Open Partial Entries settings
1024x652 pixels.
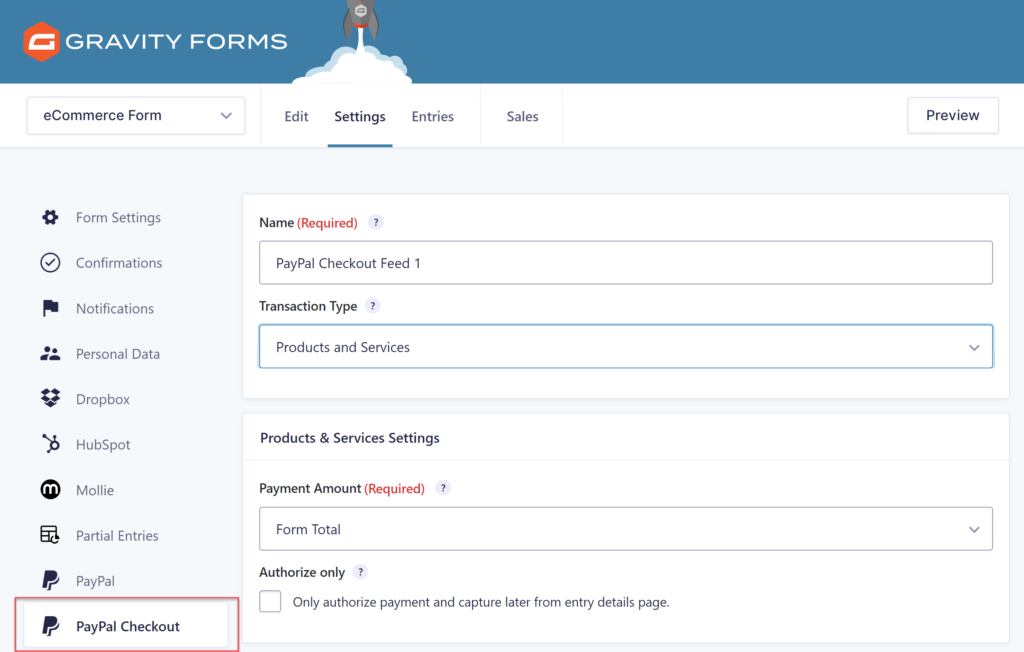coord(117,535)
